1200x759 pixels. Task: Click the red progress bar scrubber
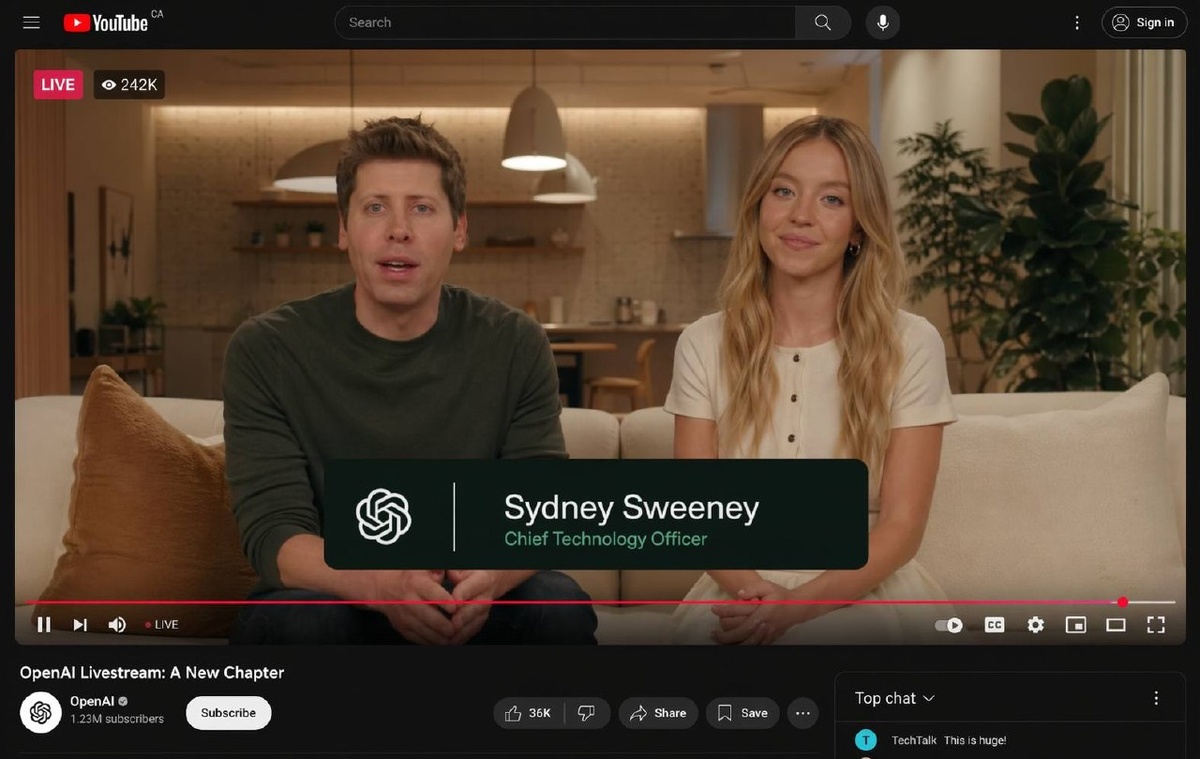(x=1122, y=602)
